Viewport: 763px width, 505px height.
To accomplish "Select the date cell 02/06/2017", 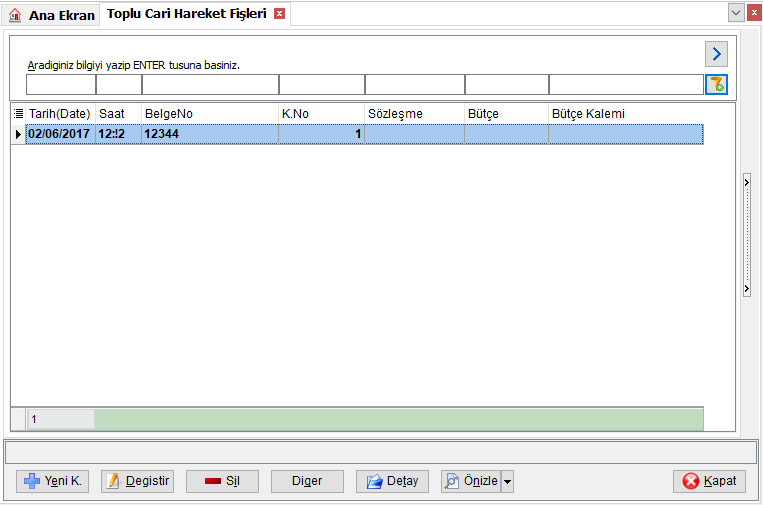I will click(x=60, y=134).
